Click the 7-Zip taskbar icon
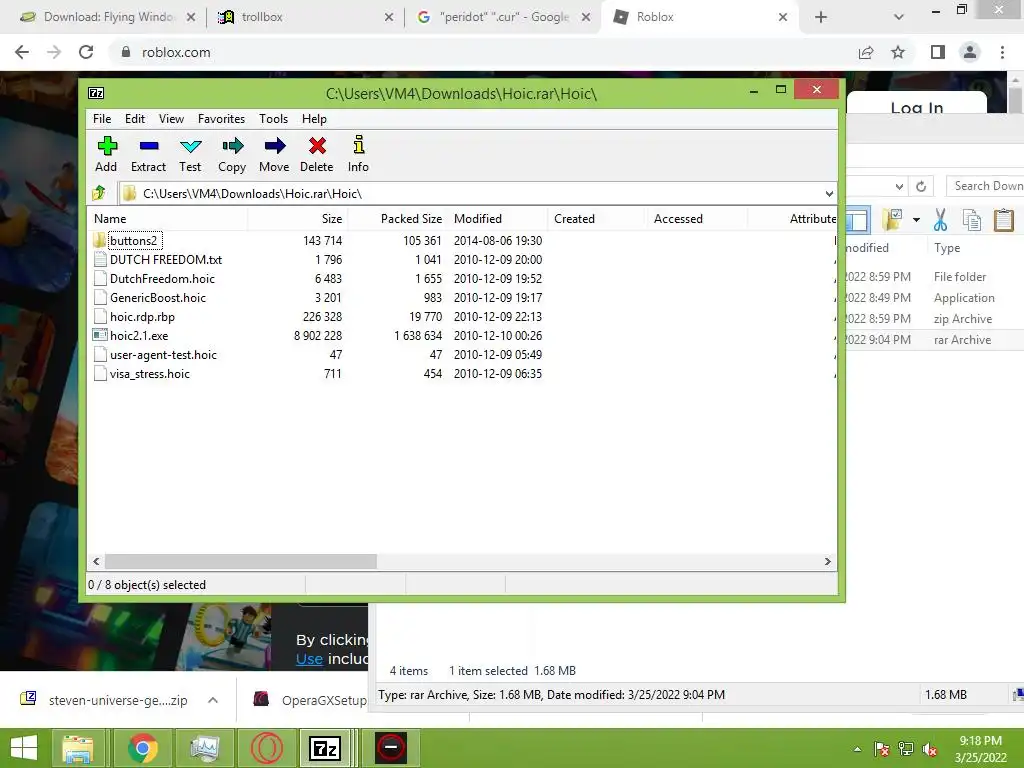1024x768 pixels. [326, 748]
